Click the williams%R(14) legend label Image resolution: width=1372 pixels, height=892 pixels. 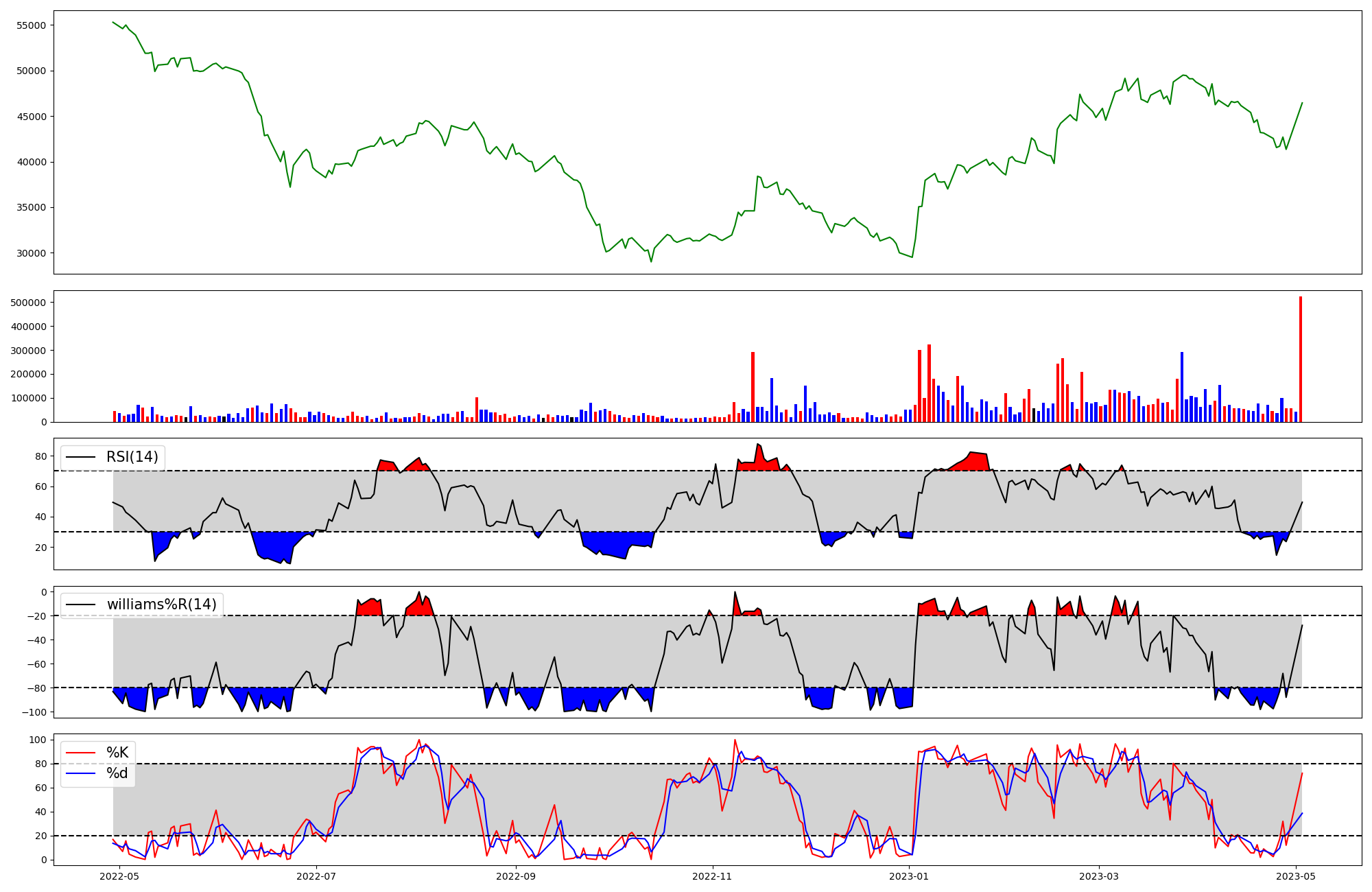161,605
